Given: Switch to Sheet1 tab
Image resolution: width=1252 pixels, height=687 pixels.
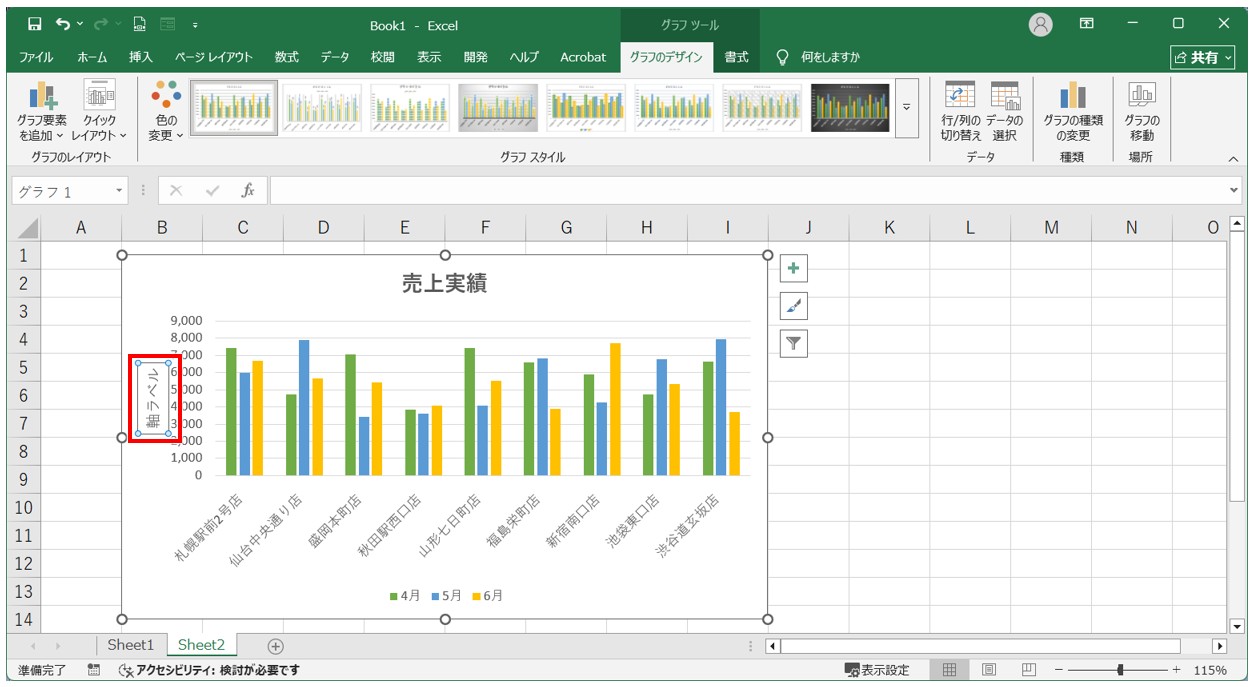Looking at the screenshot, I should (x=131, y=646).
